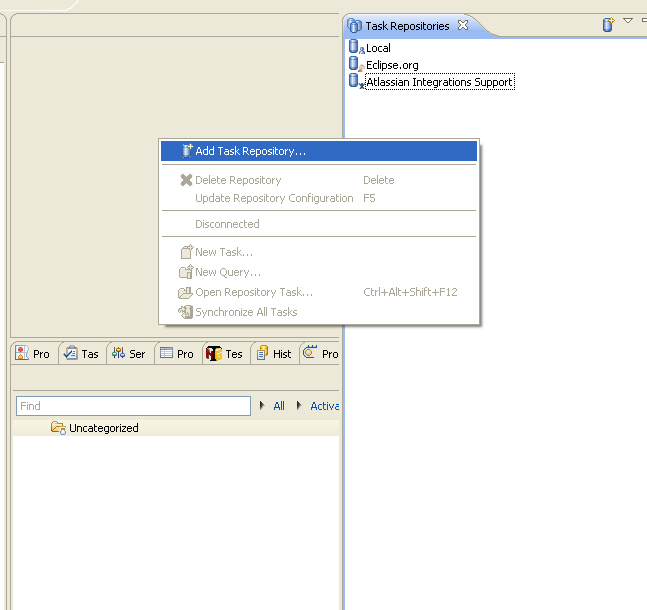
Task: Click the Eclipse.org repository icon
Action: click(356, 64)
